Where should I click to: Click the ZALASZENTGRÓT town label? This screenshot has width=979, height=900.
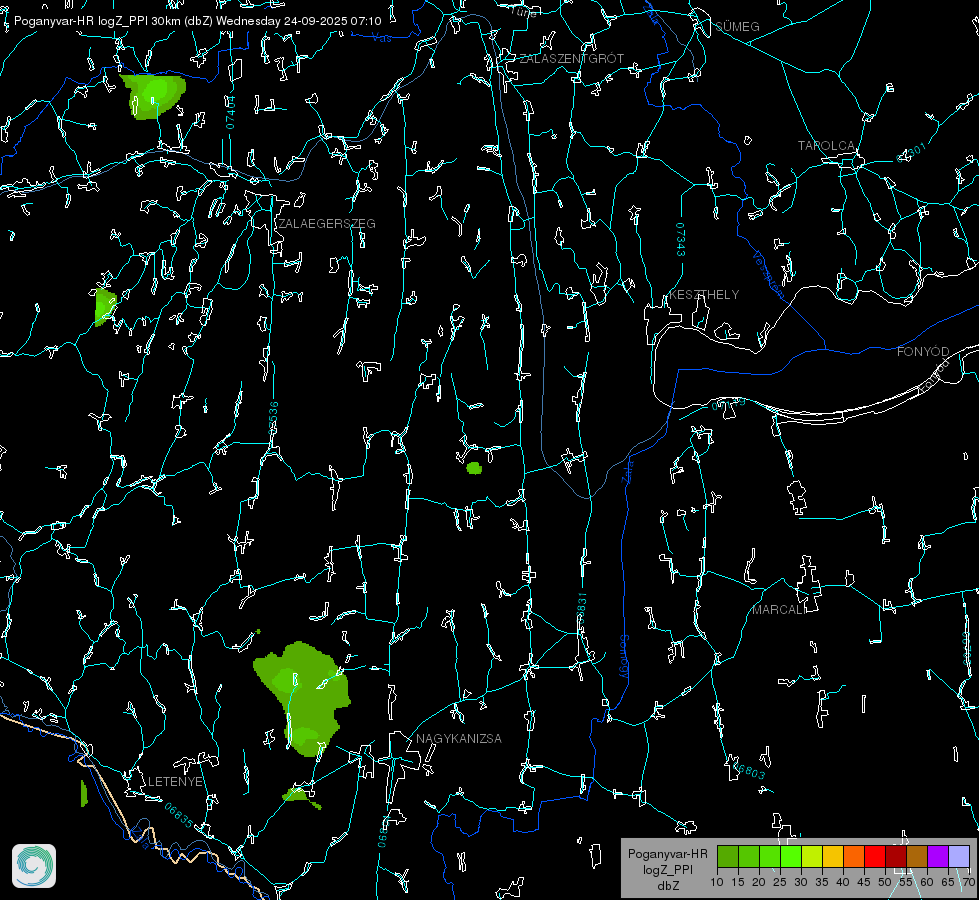point(571,59)
